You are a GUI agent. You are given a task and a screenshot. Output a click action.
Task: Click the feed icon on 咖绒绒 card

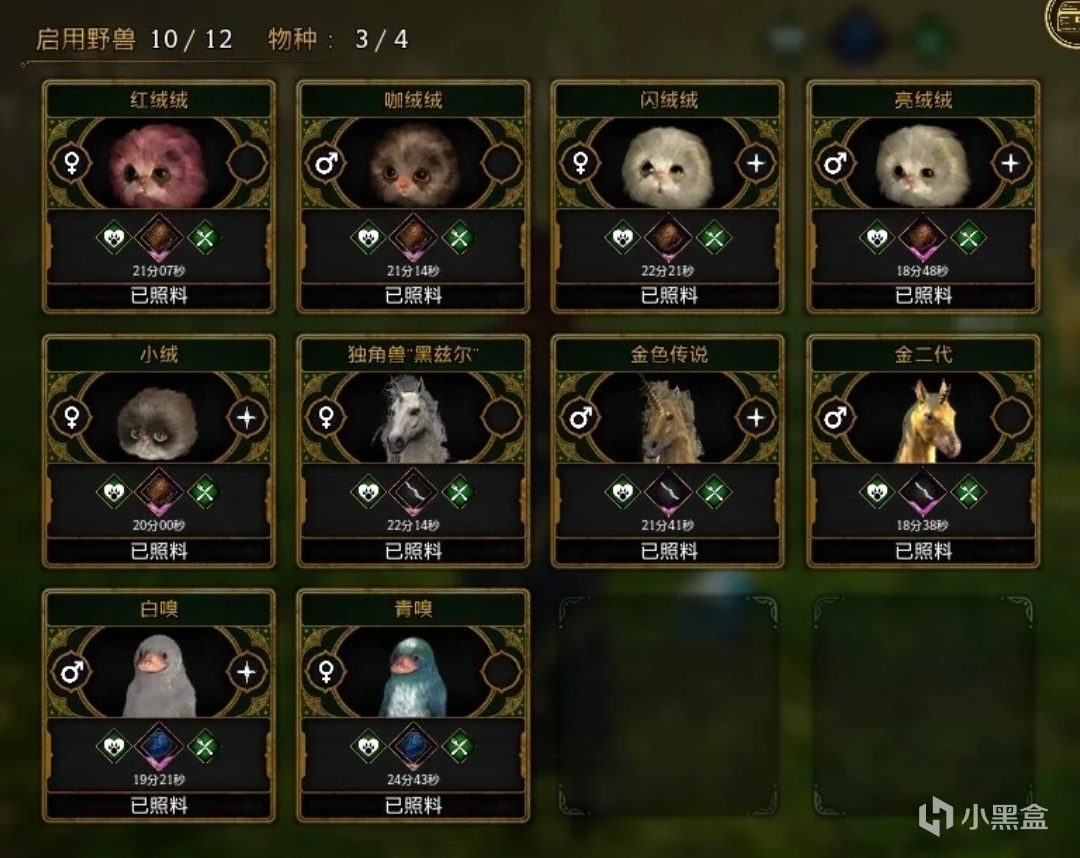459,238
